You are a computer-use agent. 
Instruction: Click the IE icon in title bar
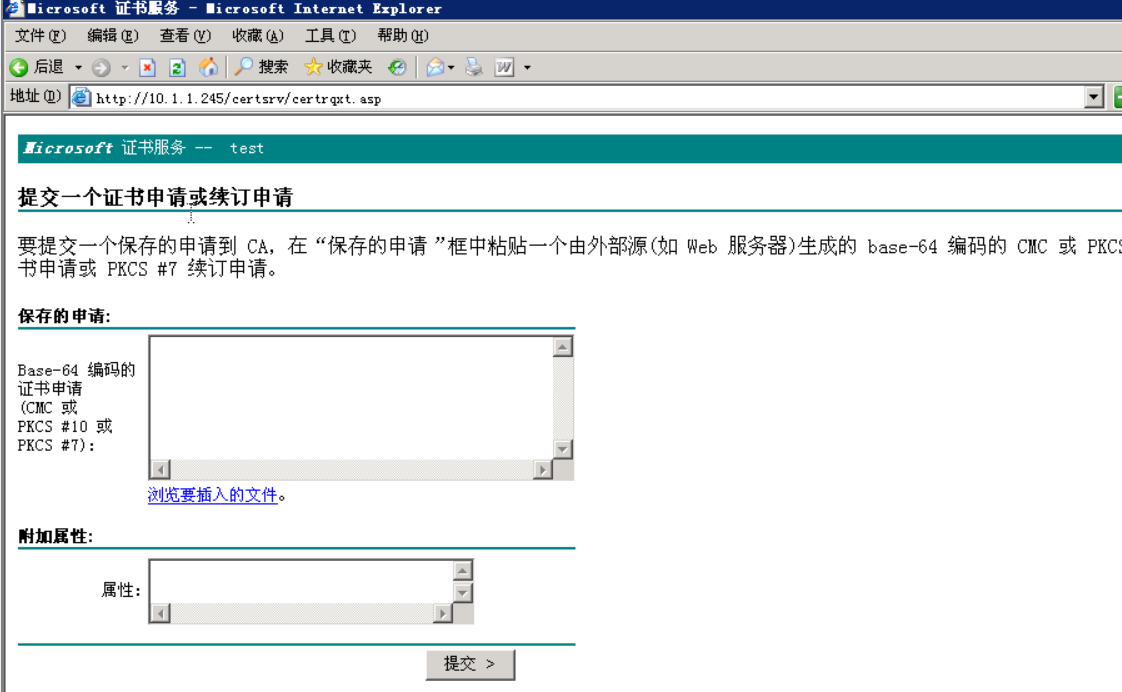tap(13, 9)
